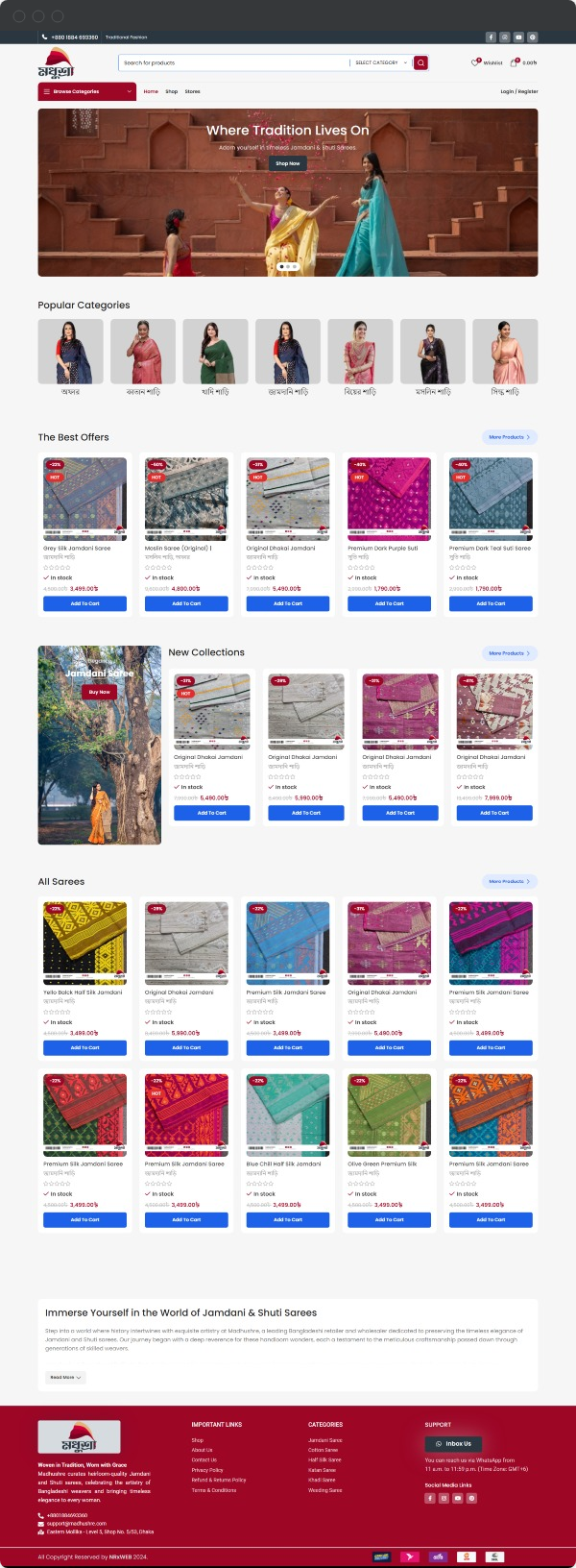
Task: Add Grey Silk Jamdani Saree to cart
Action: 84,603
